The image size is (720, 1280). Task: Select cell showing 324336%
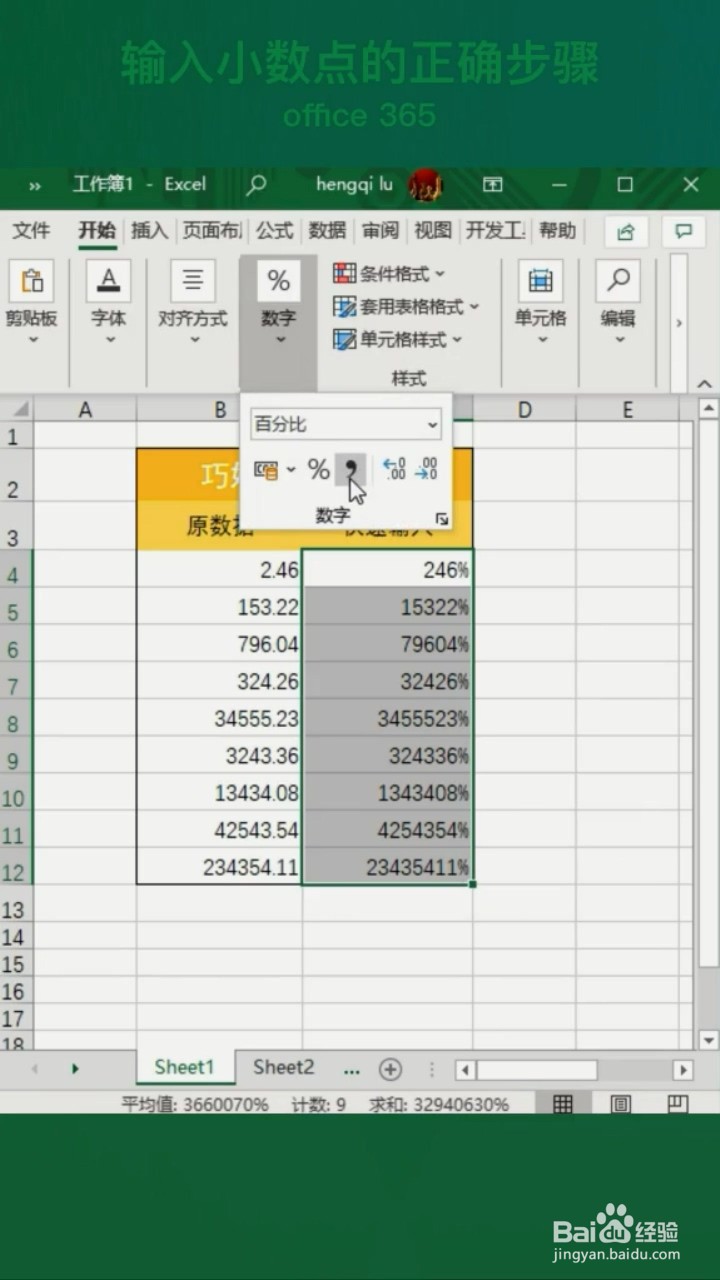pyautogui.click(x=388, y=755)
